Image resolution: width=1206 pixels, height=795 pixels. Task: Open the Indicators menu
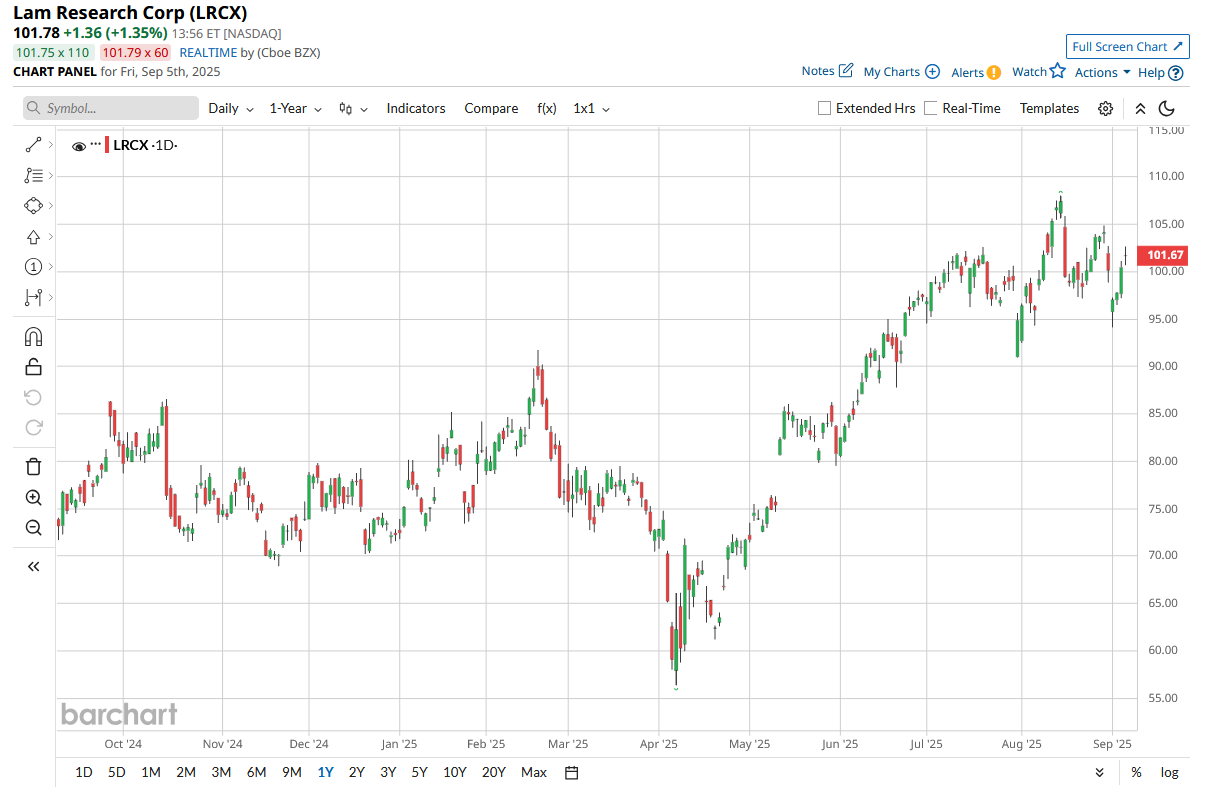pyautogui.click(x=416, y=108)
